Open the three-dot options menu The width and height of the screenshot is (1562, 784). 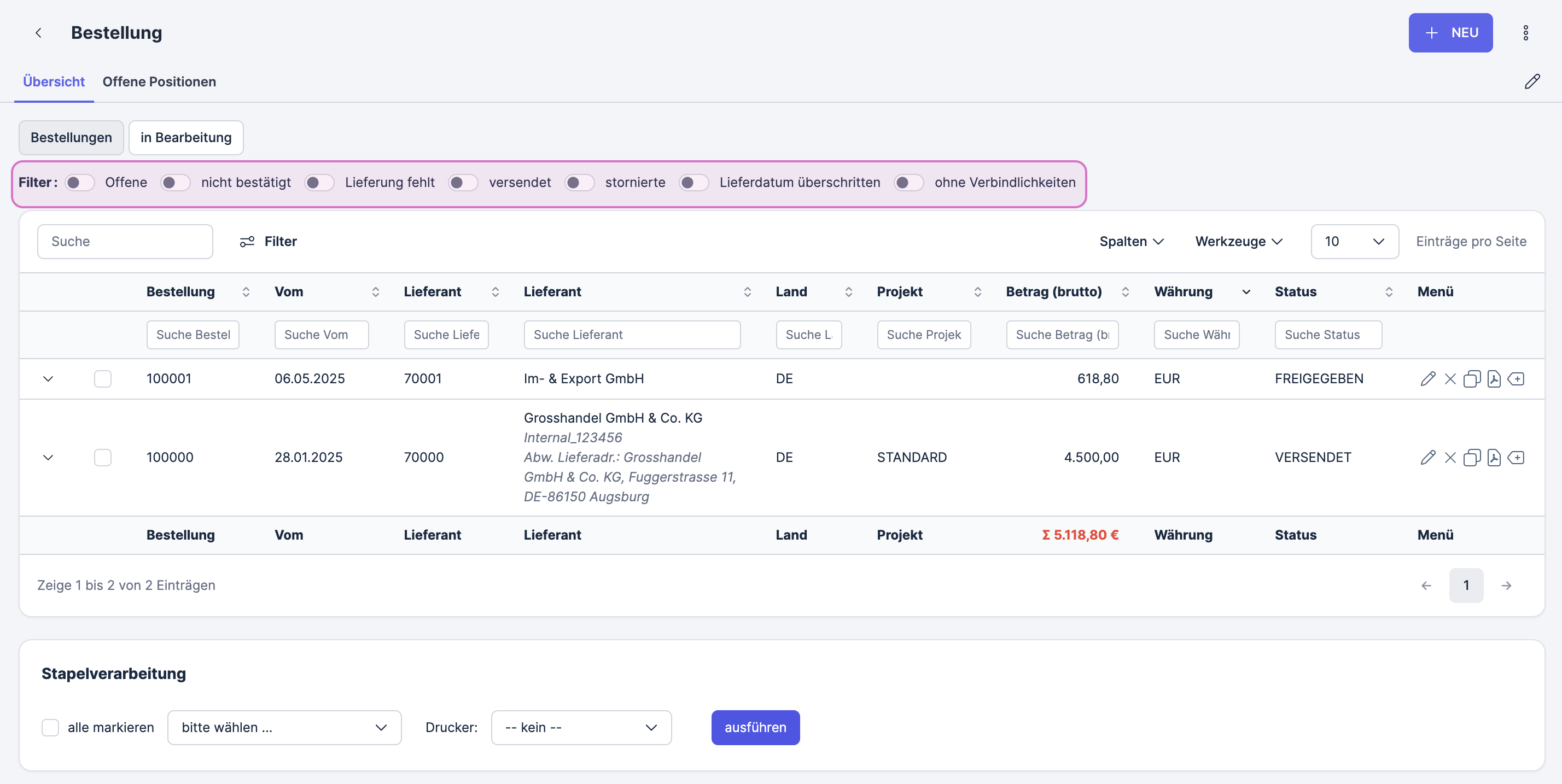(1525, 33)
